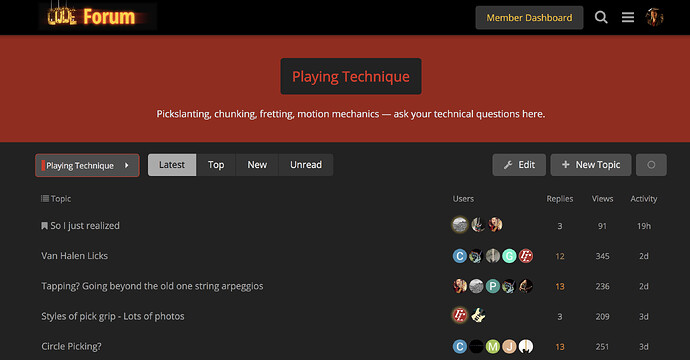Open black avatar in Circle Picking row
The width and height of the screenshot is (690, 360).
tap(476, 346)
